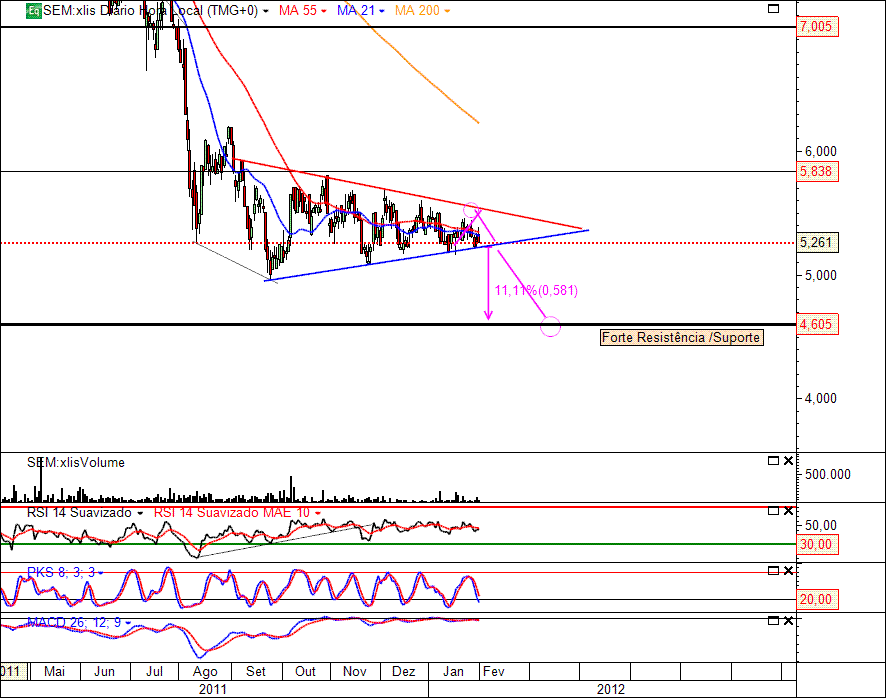Click the green Eq symbol icon
This screenshot has height=698, width=886.
(x=33, y=10)
